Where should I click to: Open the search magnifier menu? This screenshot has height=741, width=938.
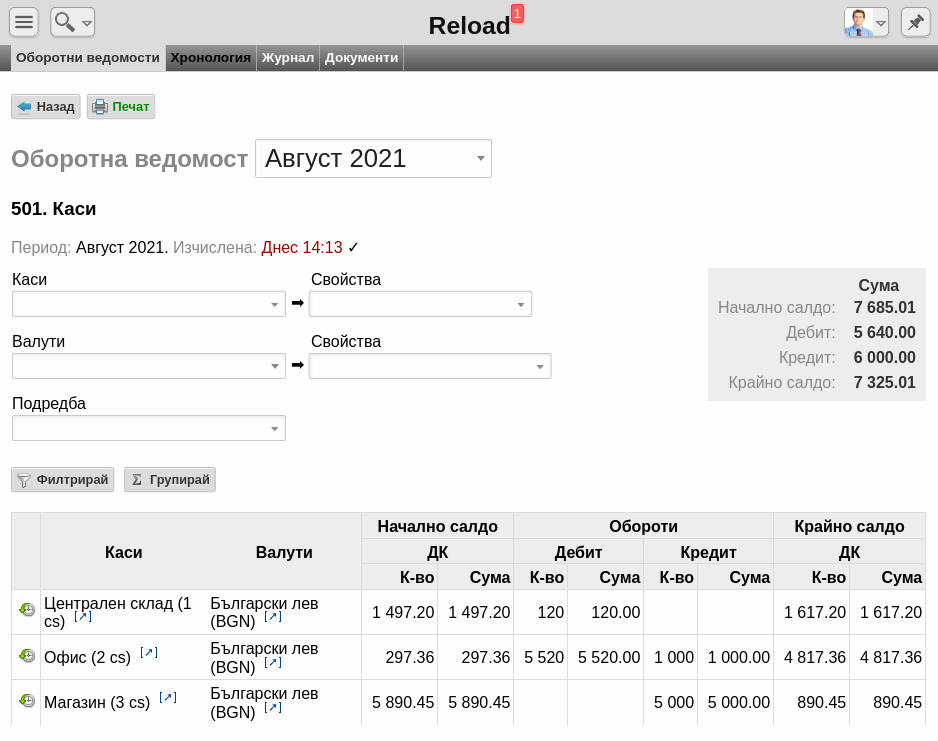(x=72, y=23)
